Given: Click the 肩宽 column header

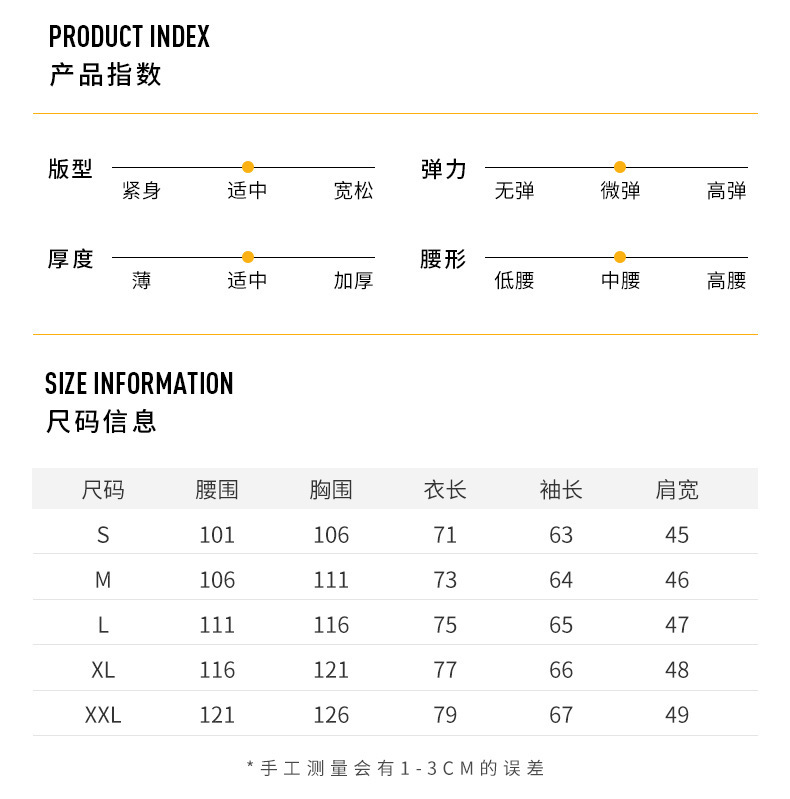Looking at the screenshot, I should [x=677, y=490].
